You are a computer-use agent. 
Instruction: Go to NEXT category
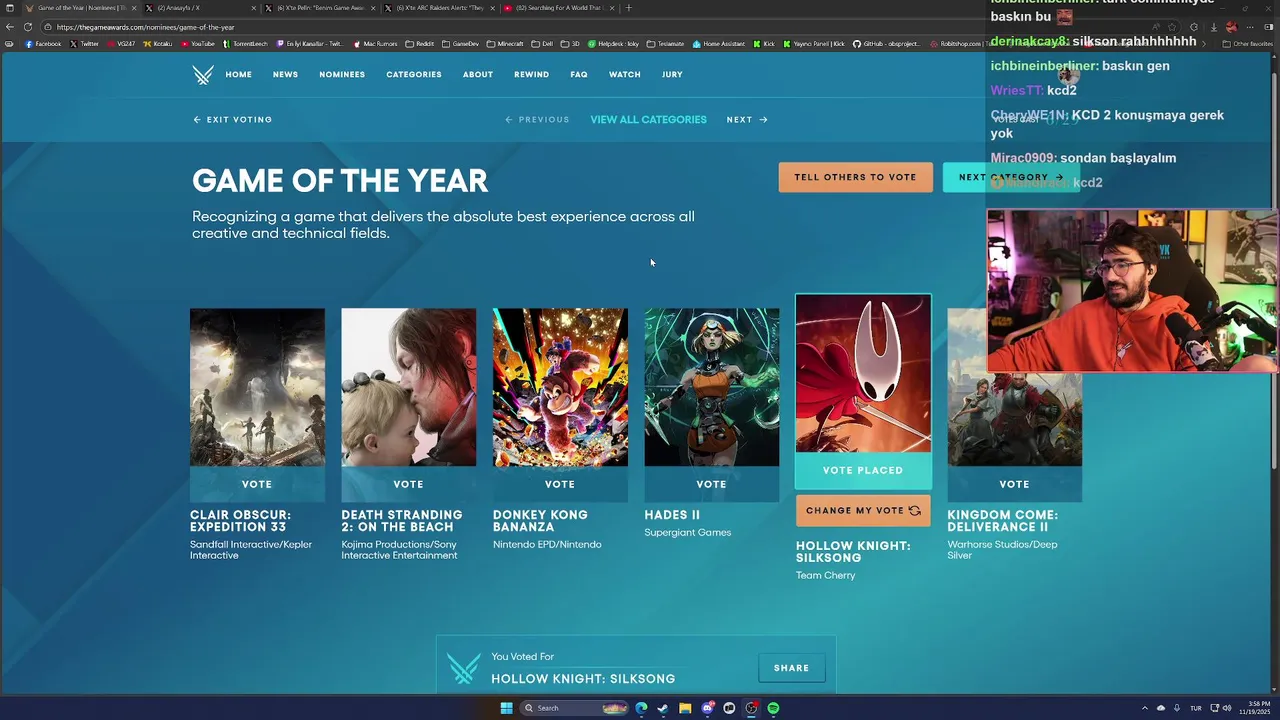[747, 120]
